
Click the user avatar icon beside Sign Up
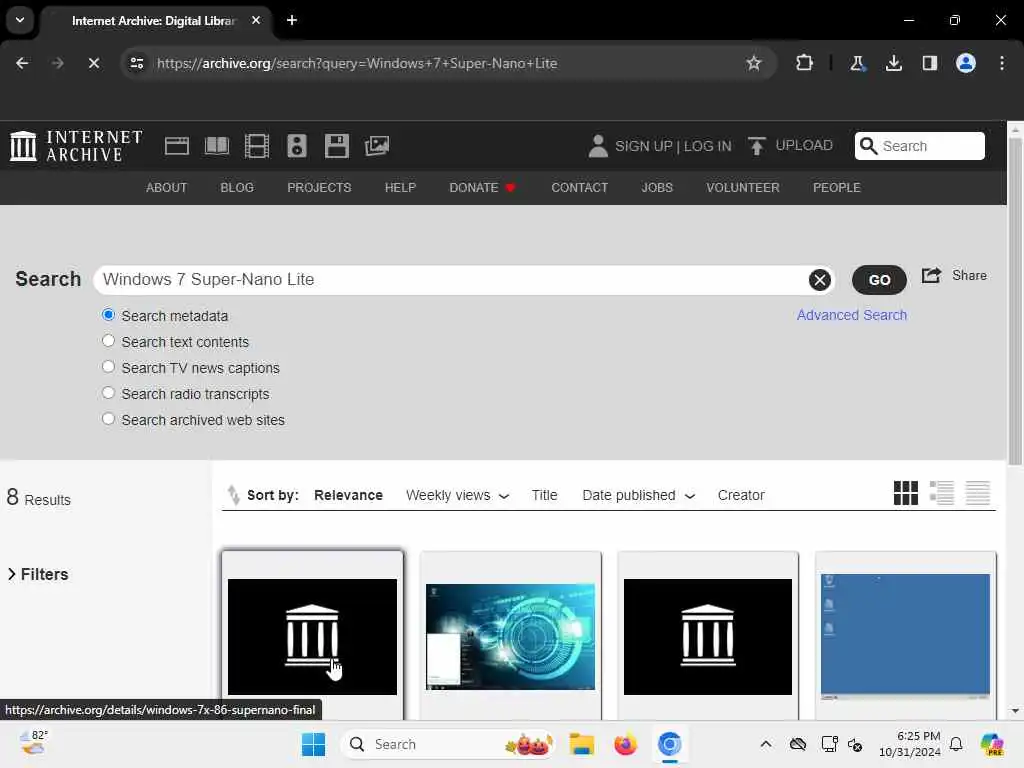[598, 146]
